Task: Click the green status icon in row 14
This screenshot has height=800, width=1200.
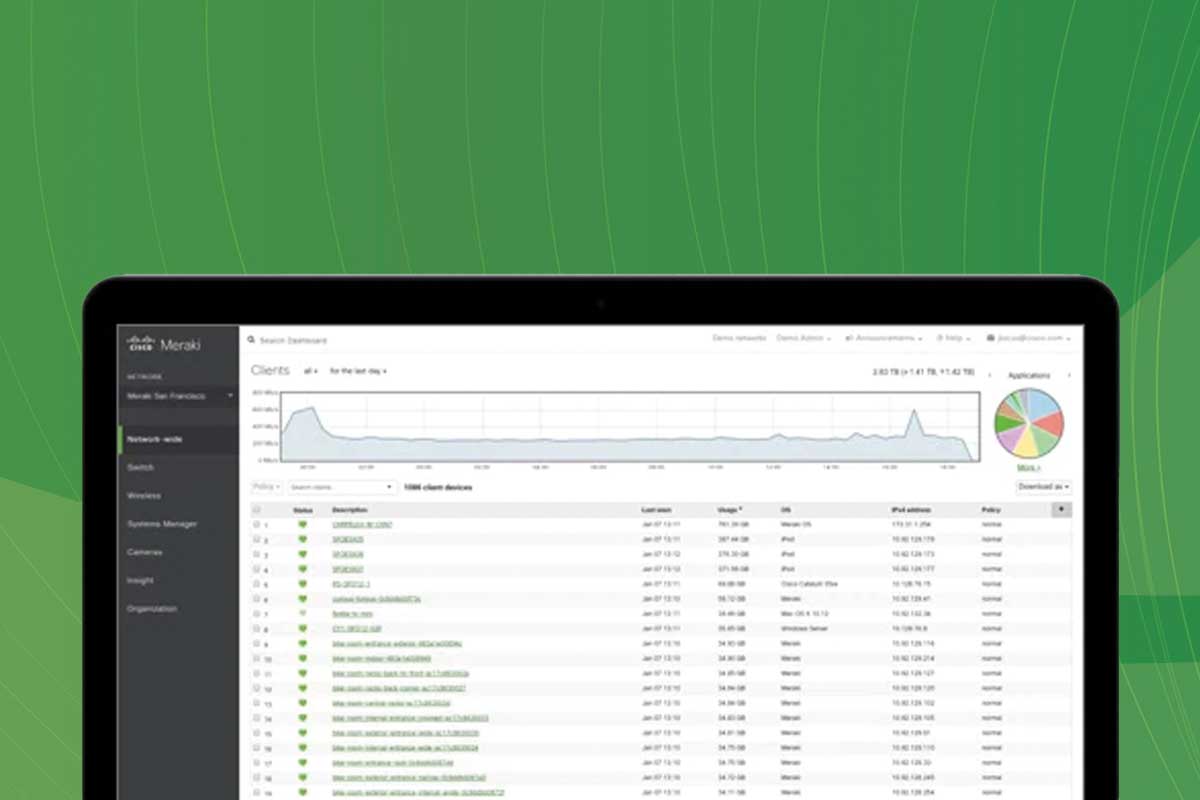Action: [x=302, y=718]
